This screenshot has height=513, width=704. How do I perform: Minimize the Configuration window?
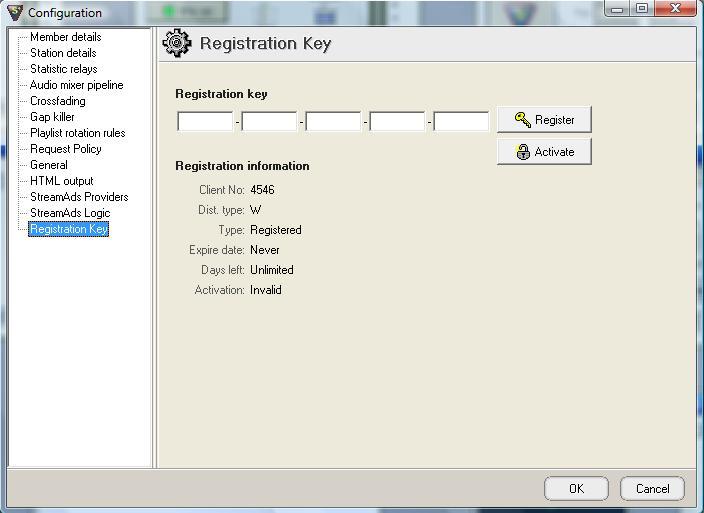(x=617, y=9)
